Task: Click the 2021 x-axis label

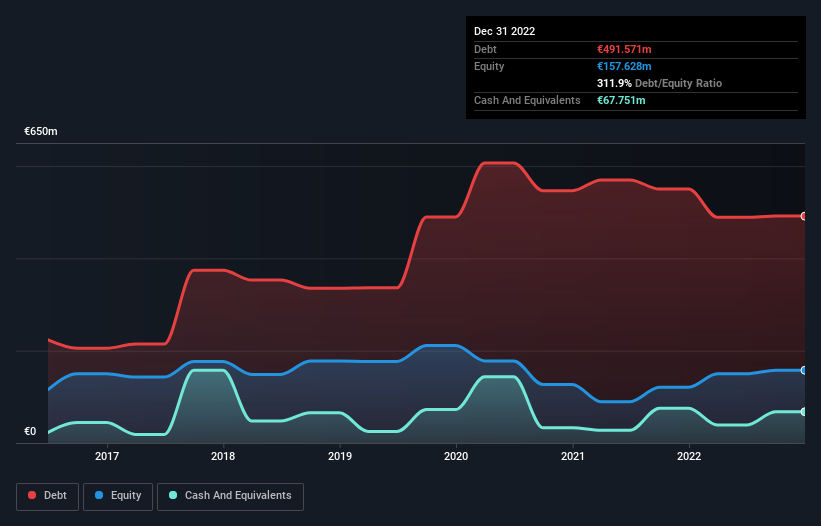Action: point(573,456)
